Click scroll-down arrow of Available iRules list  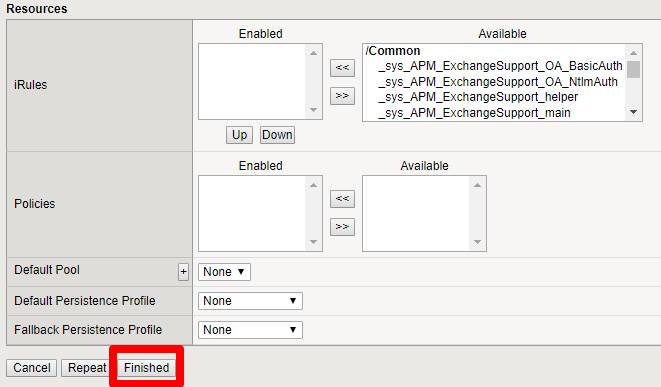point(633,112)
